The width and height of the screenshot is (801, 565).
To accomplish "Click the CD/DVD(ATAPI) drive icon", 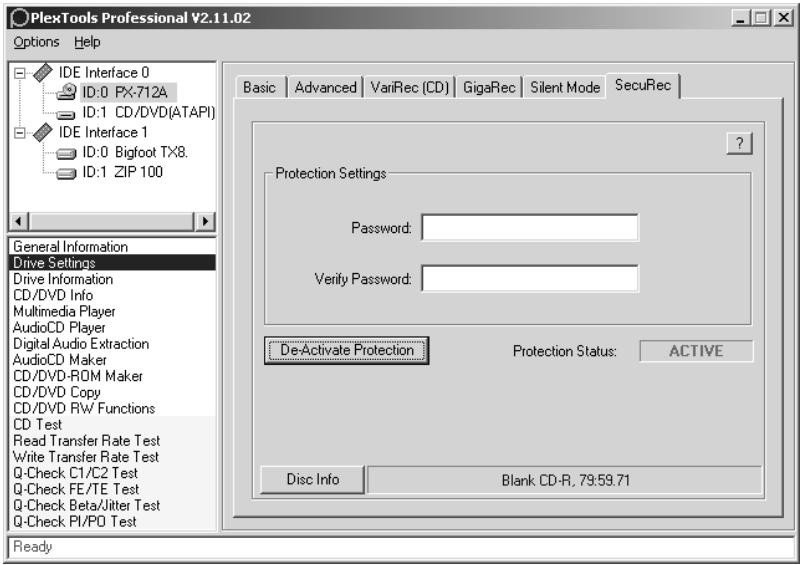I will 66,114.
